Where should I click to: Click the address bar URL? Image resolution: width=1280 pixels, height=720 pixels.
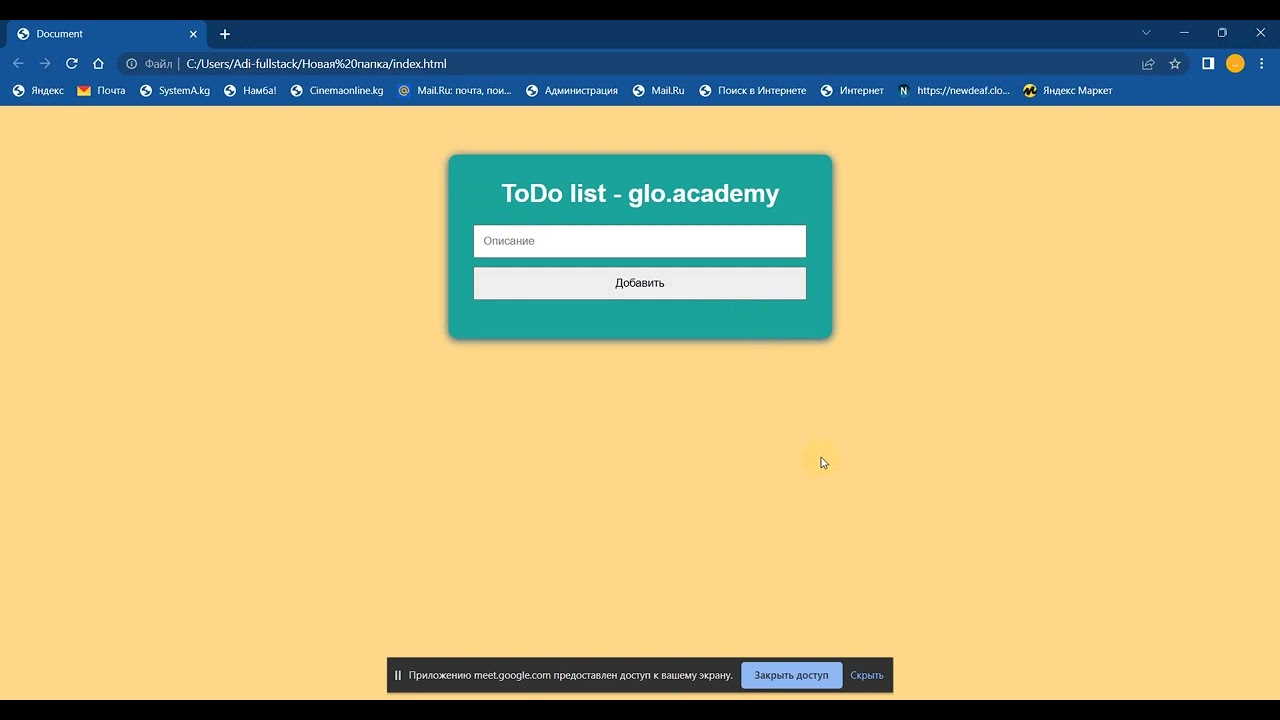tap(316, 64)
